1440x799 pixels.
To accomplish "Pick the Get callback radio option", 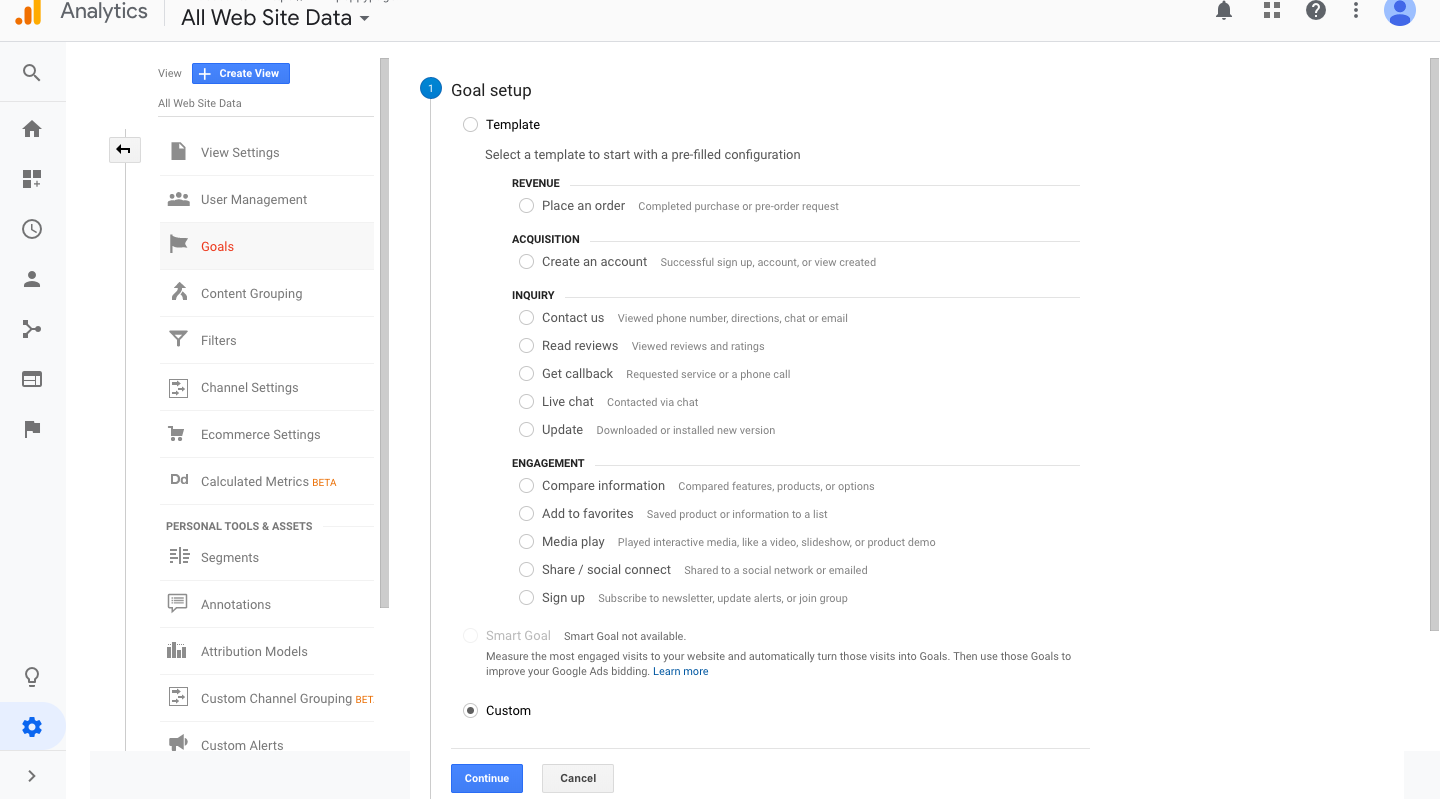I will pos(526,374).
